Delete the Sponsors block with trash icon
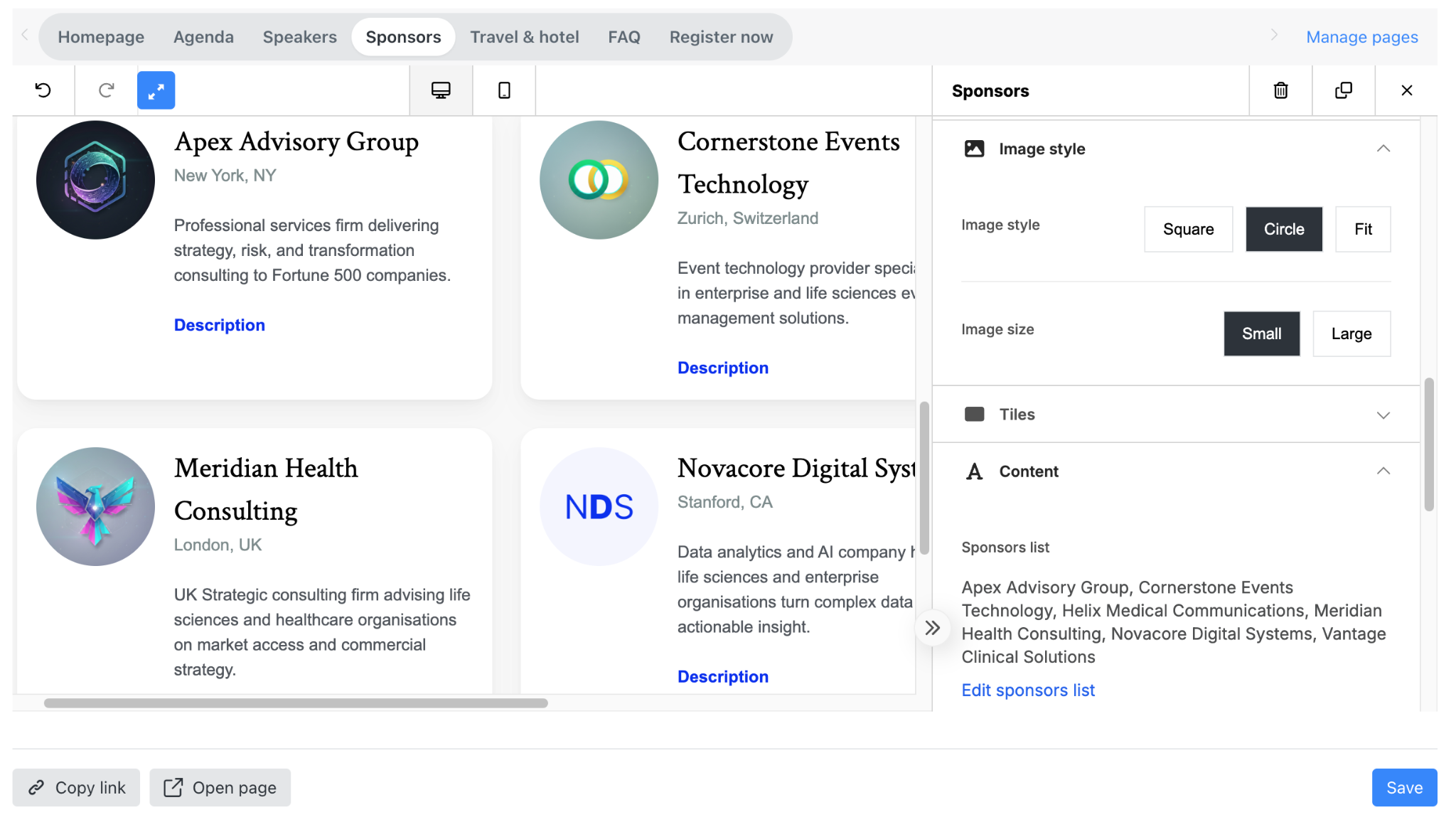 1280,90
